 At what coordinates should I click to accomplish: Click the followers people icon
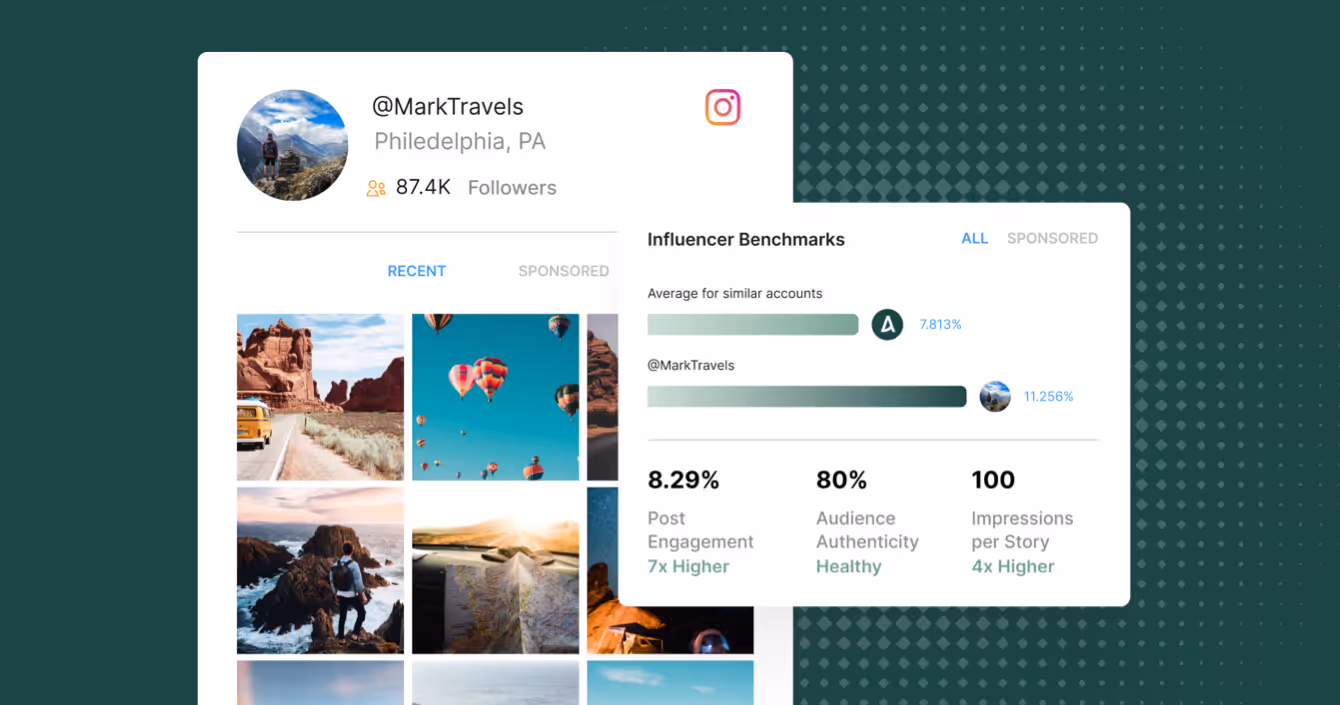pos(376,188)
